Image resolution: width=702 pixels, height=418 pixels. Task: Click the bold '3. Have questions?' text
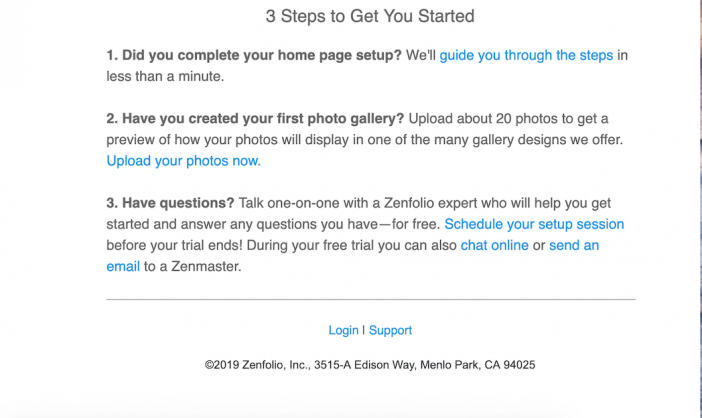tap(170, 203)
